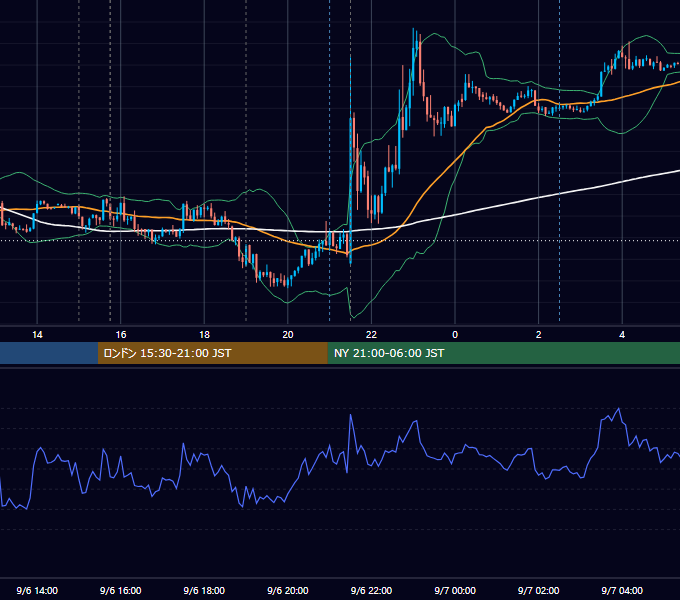Click the 9/6 20:00 date label
This screenshot has height=600, width=680.
(288, 590)
